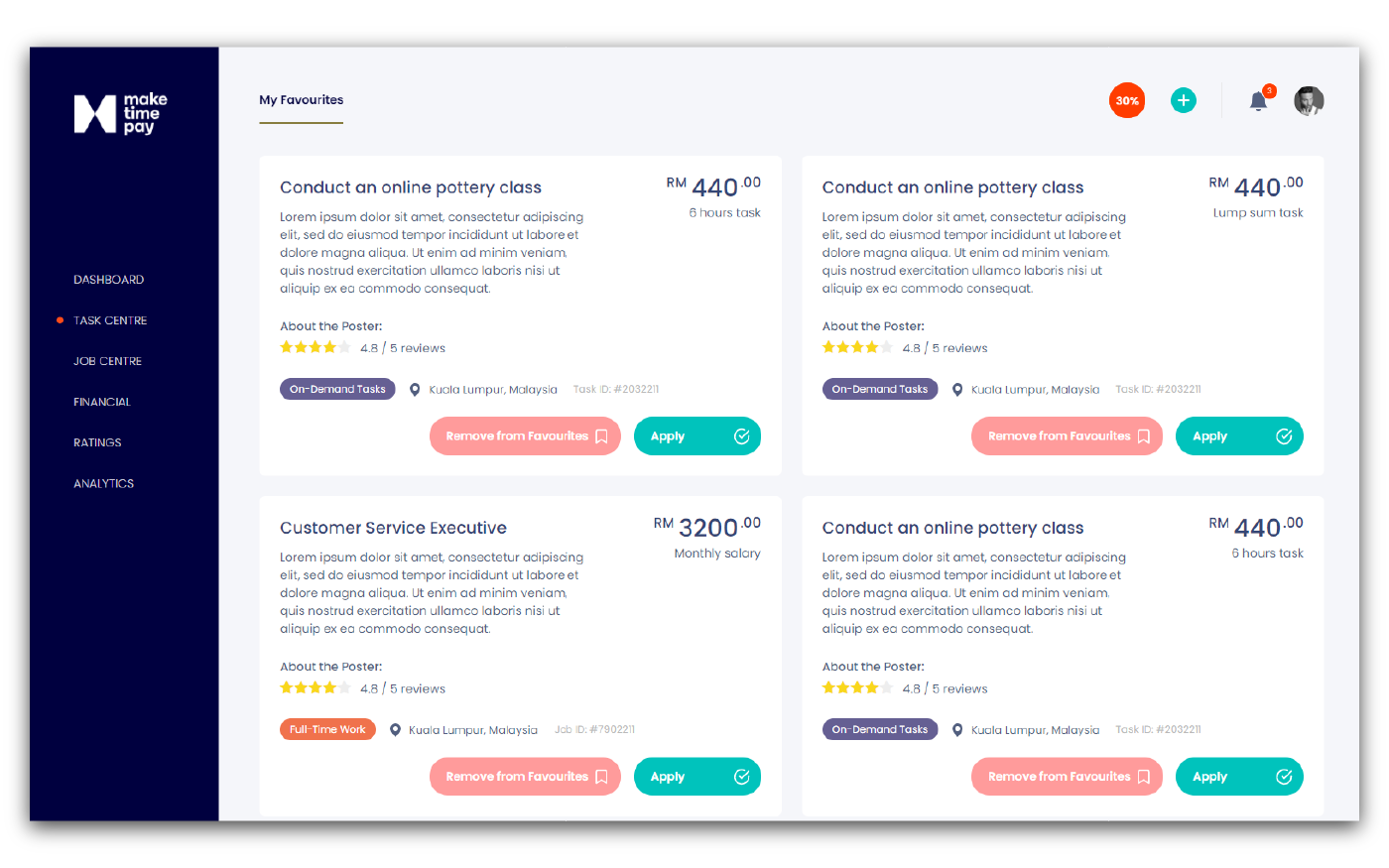Open the notification bell
Screen dimensions: 1389x868
tap(1258, 101)
